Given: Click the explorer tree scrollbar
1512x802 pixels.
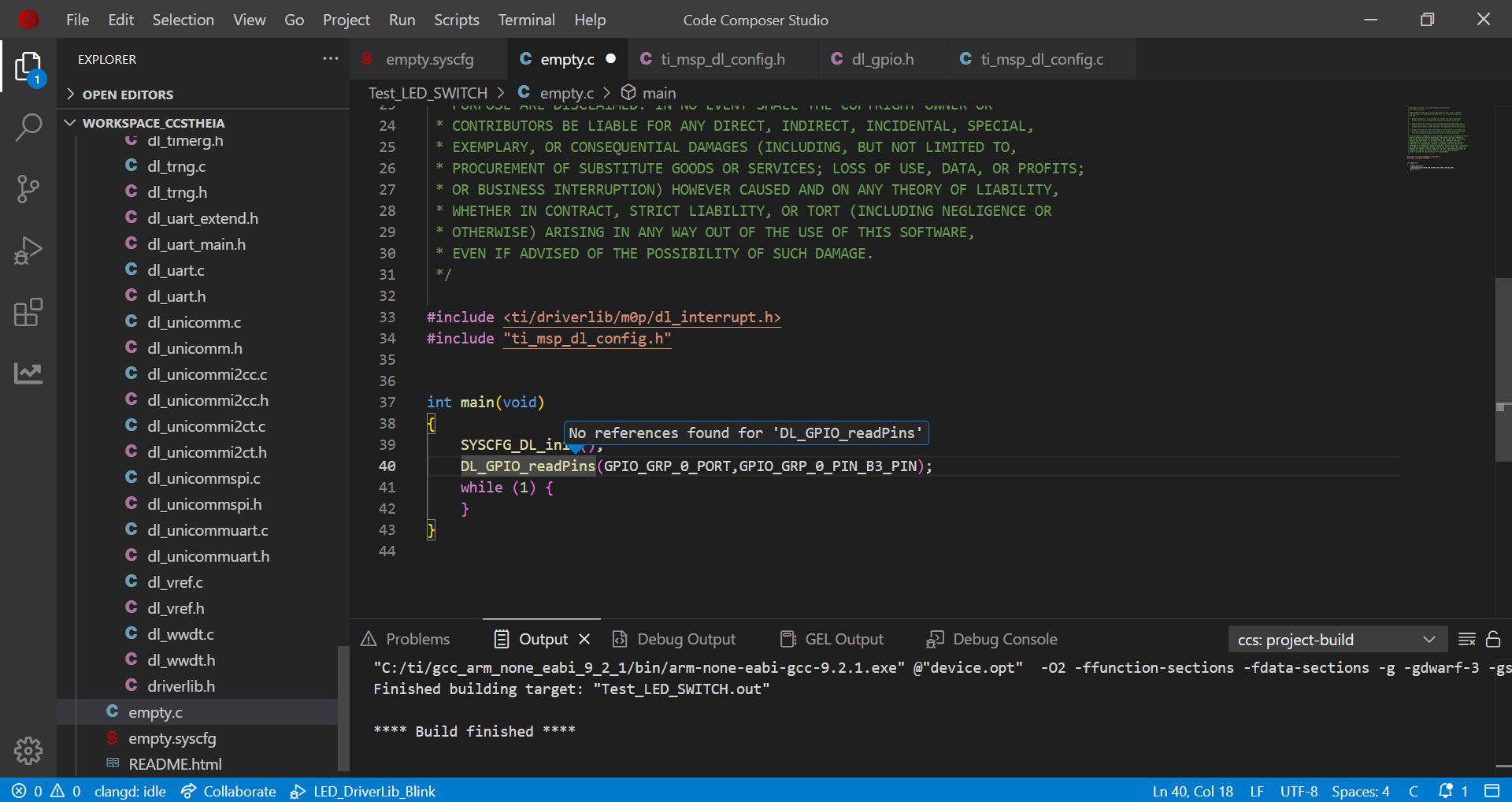Looking at the screenshot, I should click(343, 707).
